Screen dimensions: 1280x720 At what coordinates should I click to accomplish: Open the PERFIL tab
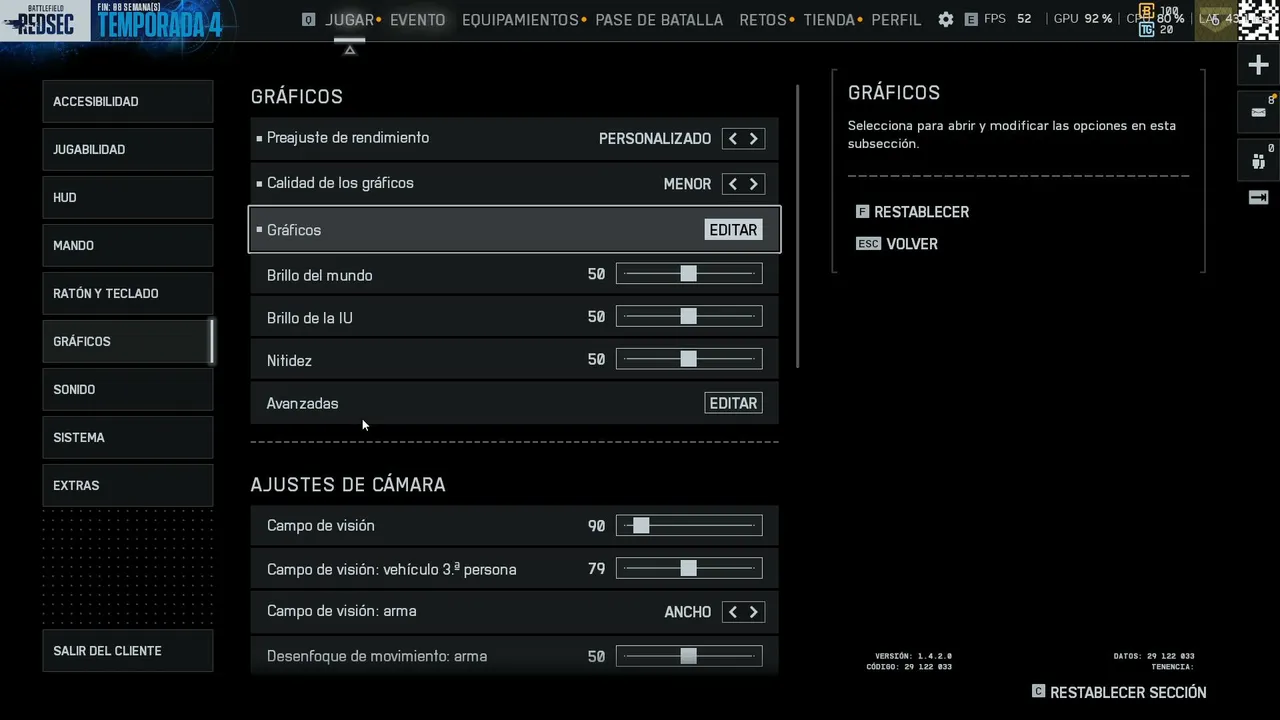(x=896, y=20)
